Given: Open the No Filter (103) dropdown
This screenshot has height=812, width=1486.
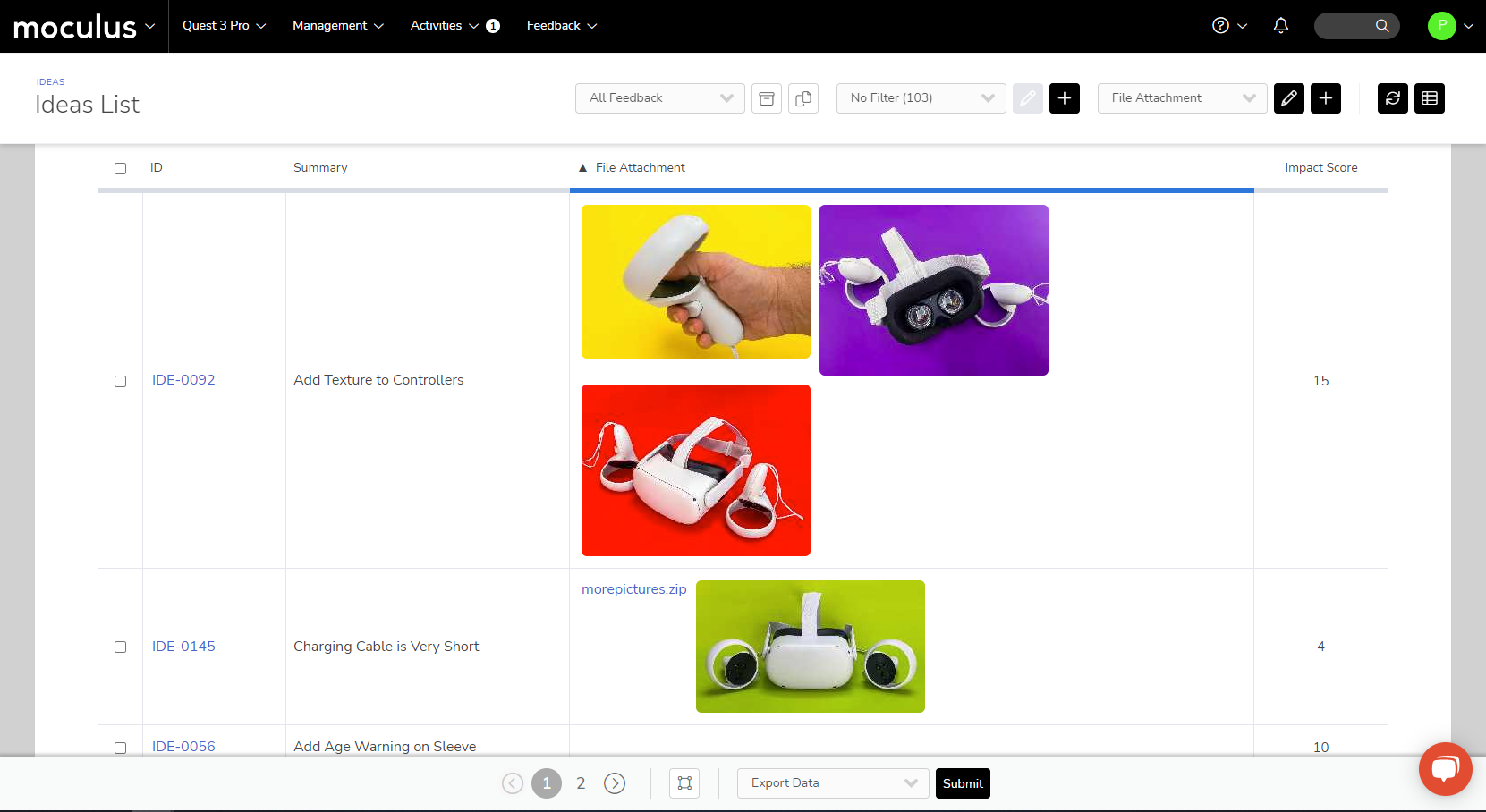Looking at the screenshot, I should (921, 98).
